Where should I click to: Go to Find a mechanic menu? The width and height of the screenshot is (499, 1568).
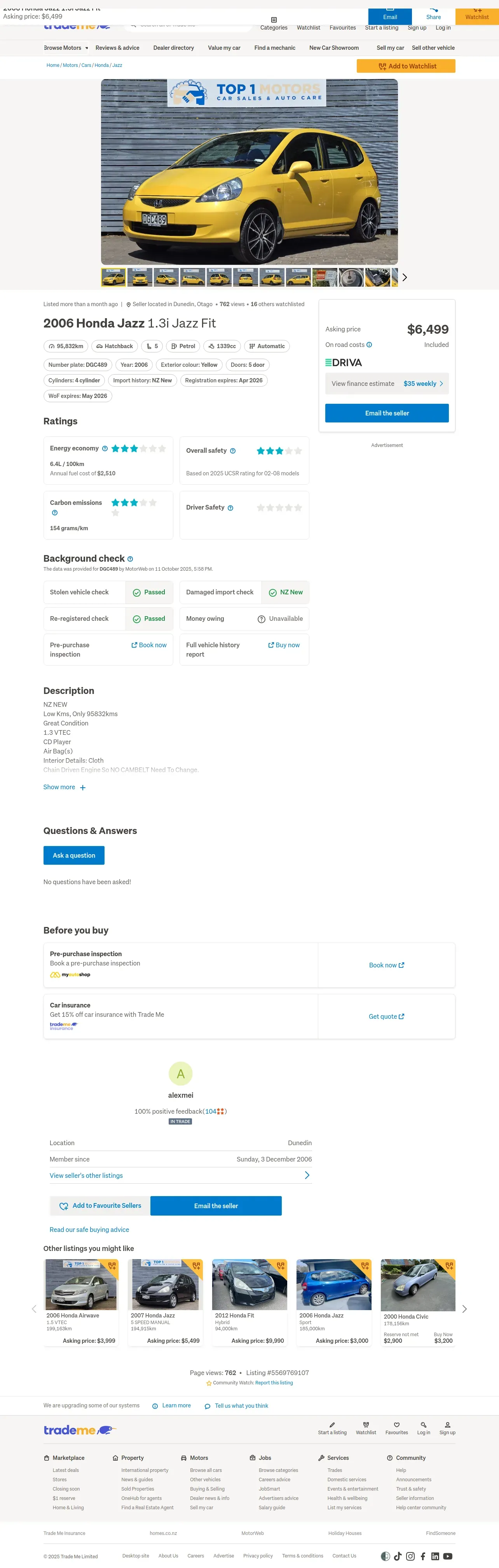(275, 47)
